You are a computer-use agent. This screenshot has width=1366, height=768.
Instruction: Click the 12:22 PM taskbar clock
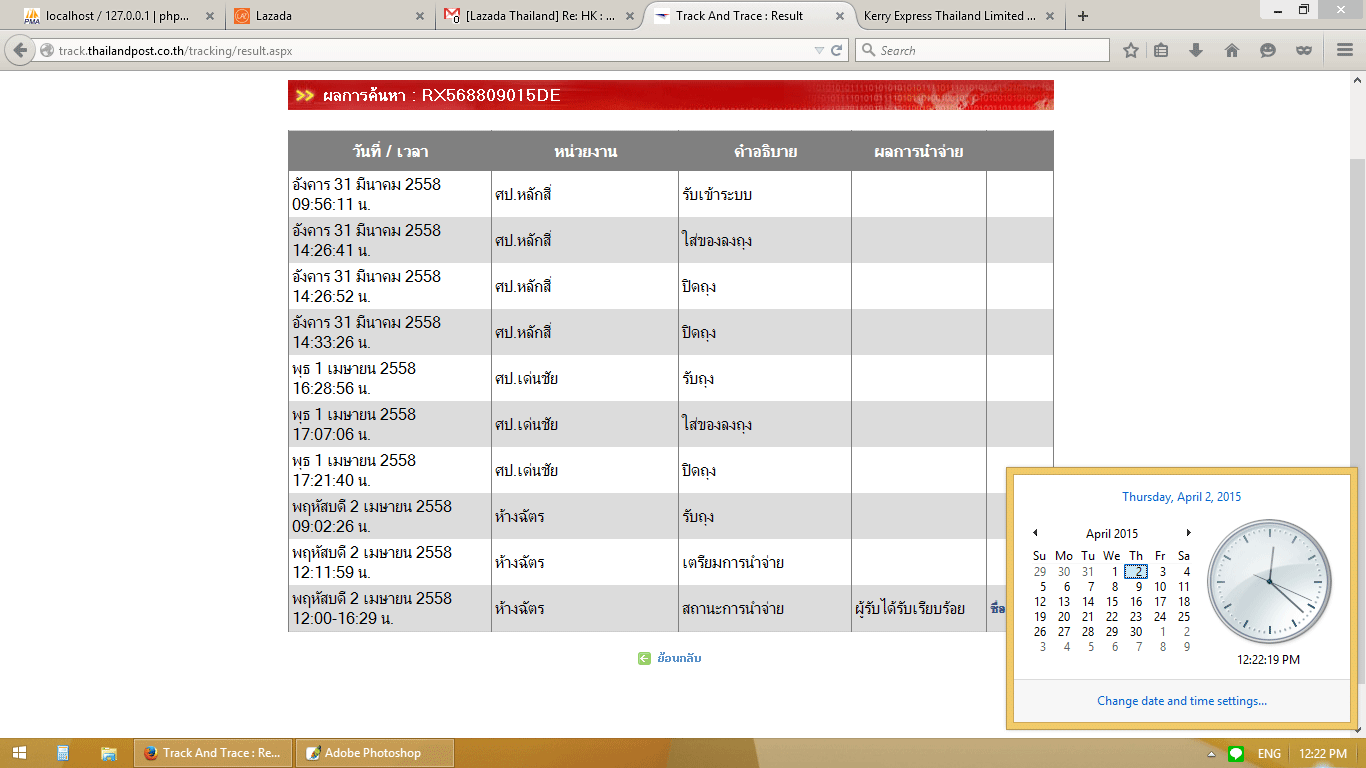(1322, 753)
